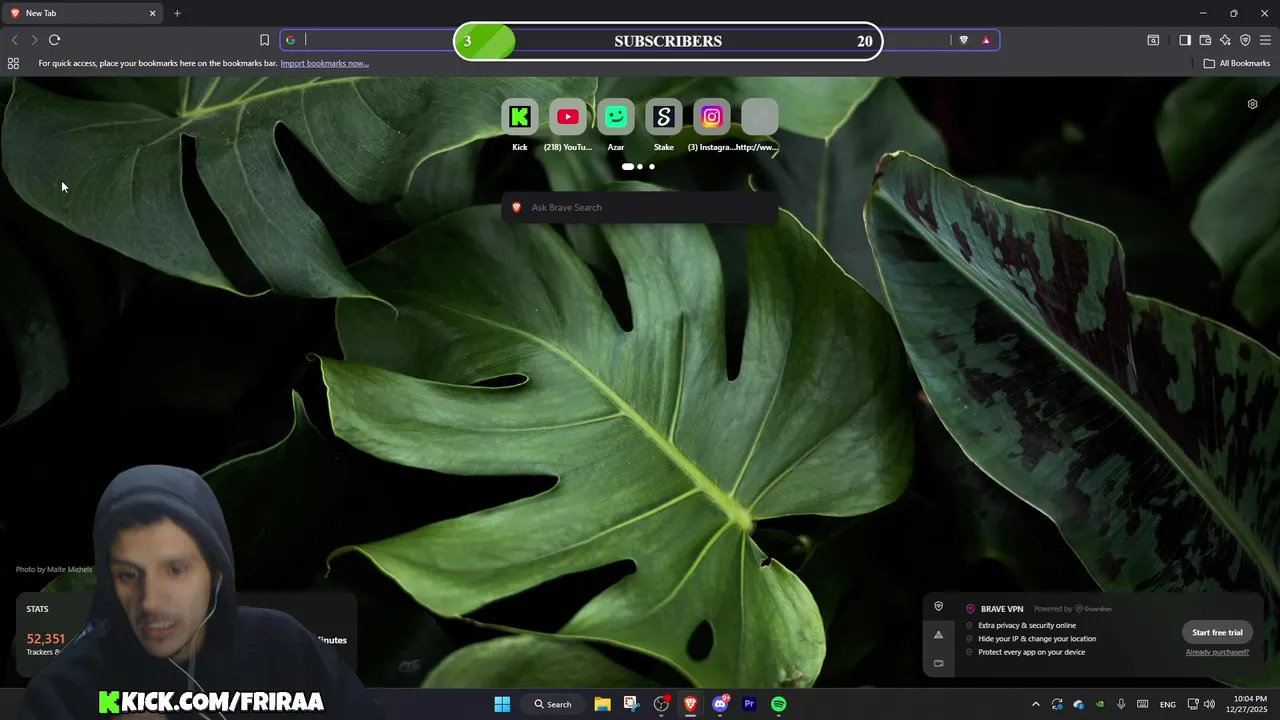Image resolution: width=1280 pixels, height=720 pixels.
Task: Open the tab search icon in toolbar
Action: [1153, 40]
